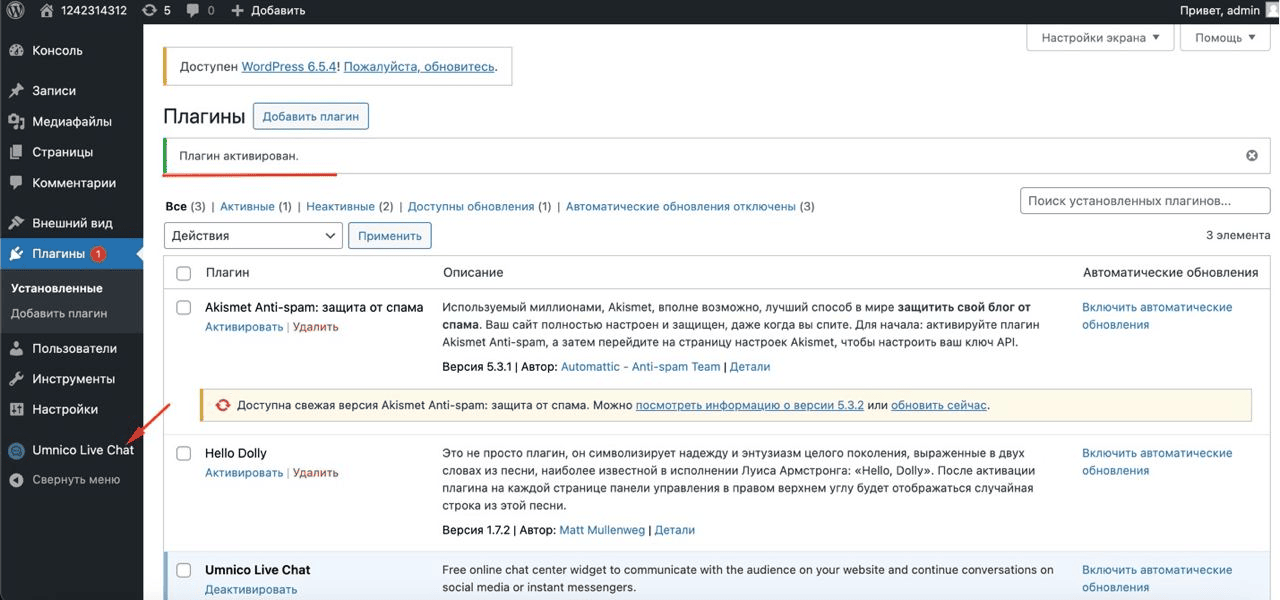Collapse the sidebar menu

(x=75, y=480)
